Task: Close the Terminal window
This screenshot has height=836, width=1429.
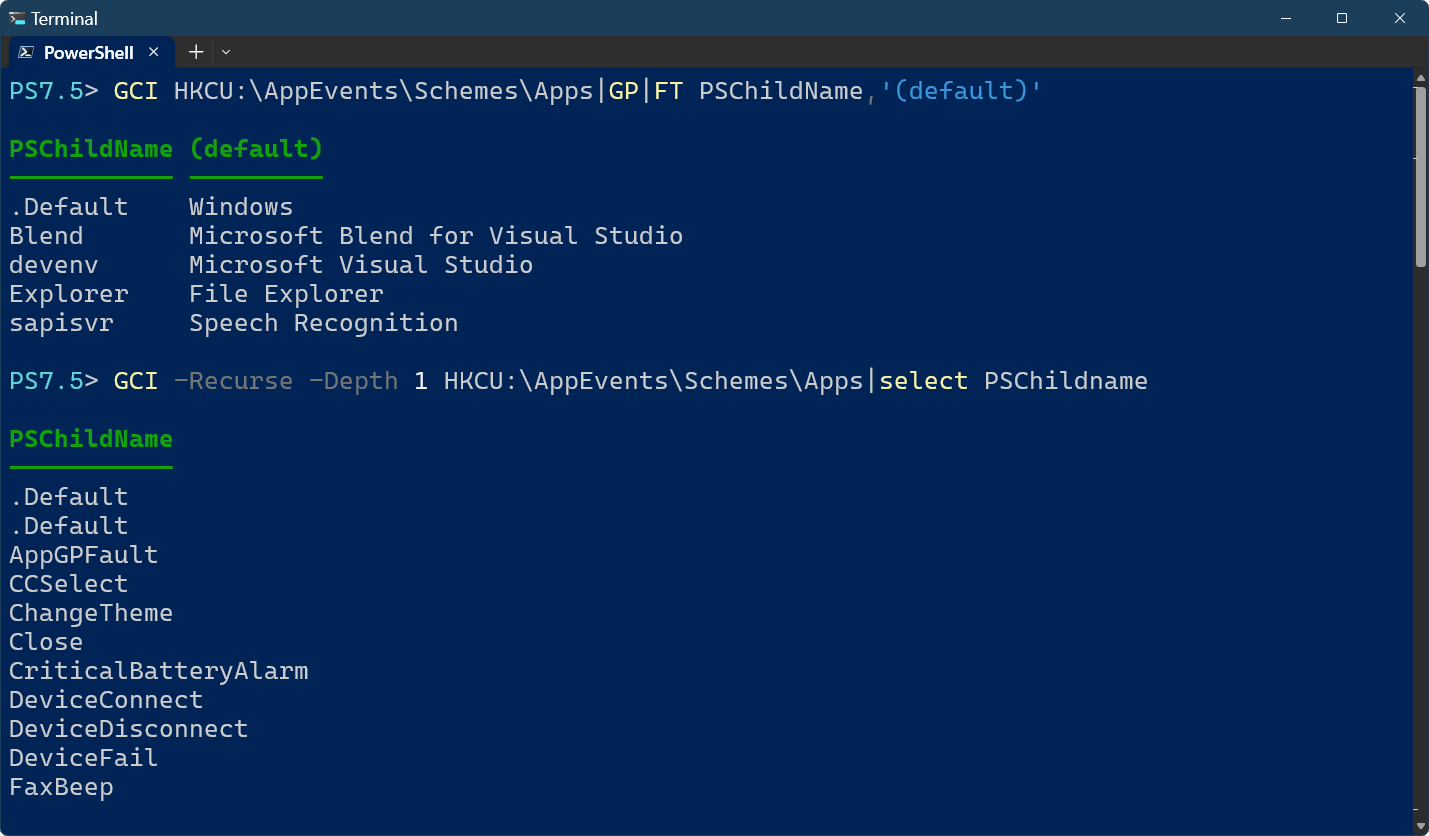Action: tap(1399, 18)
